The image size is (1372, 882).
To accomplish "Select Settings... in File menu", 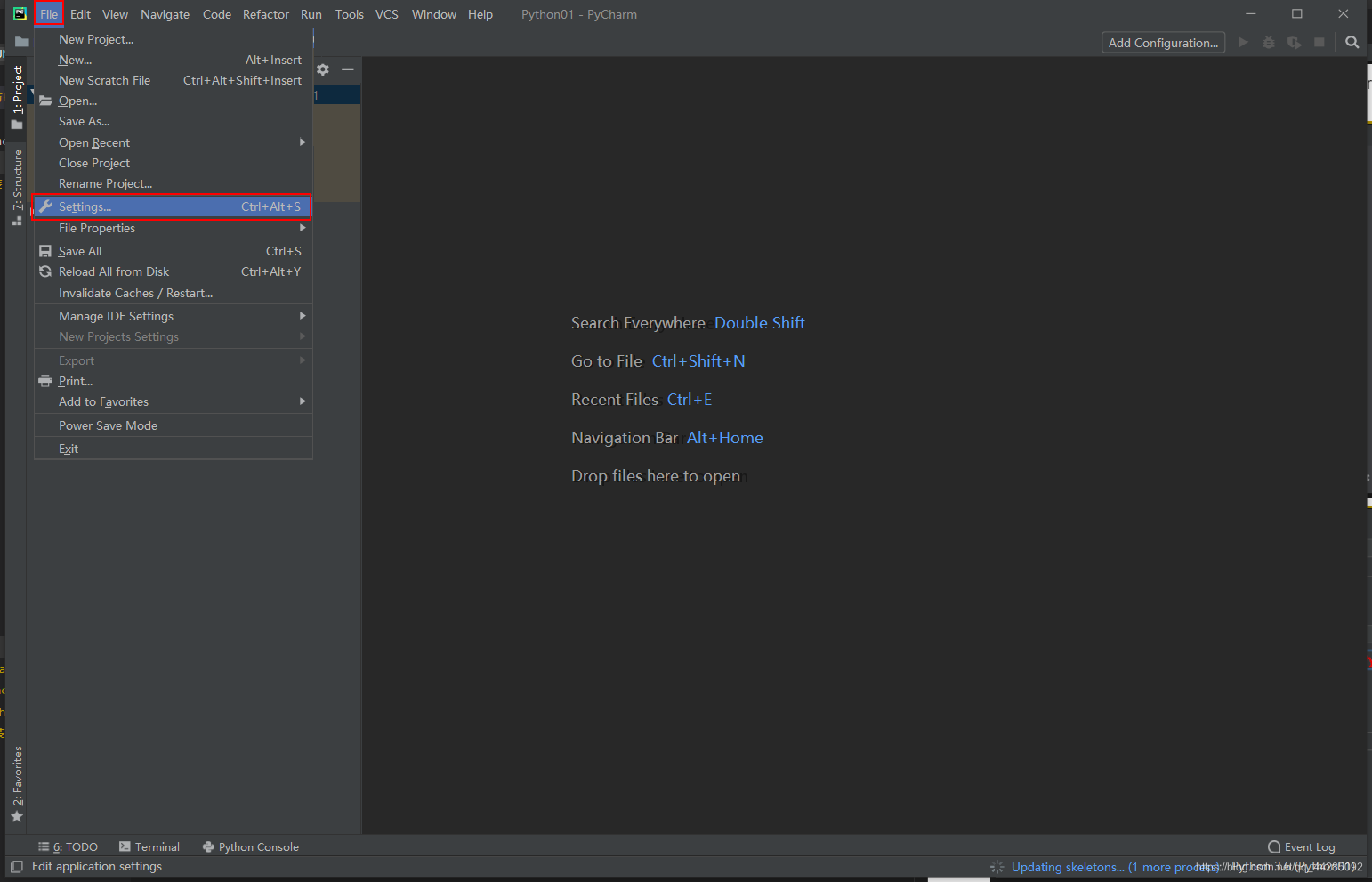I will 173,206.
